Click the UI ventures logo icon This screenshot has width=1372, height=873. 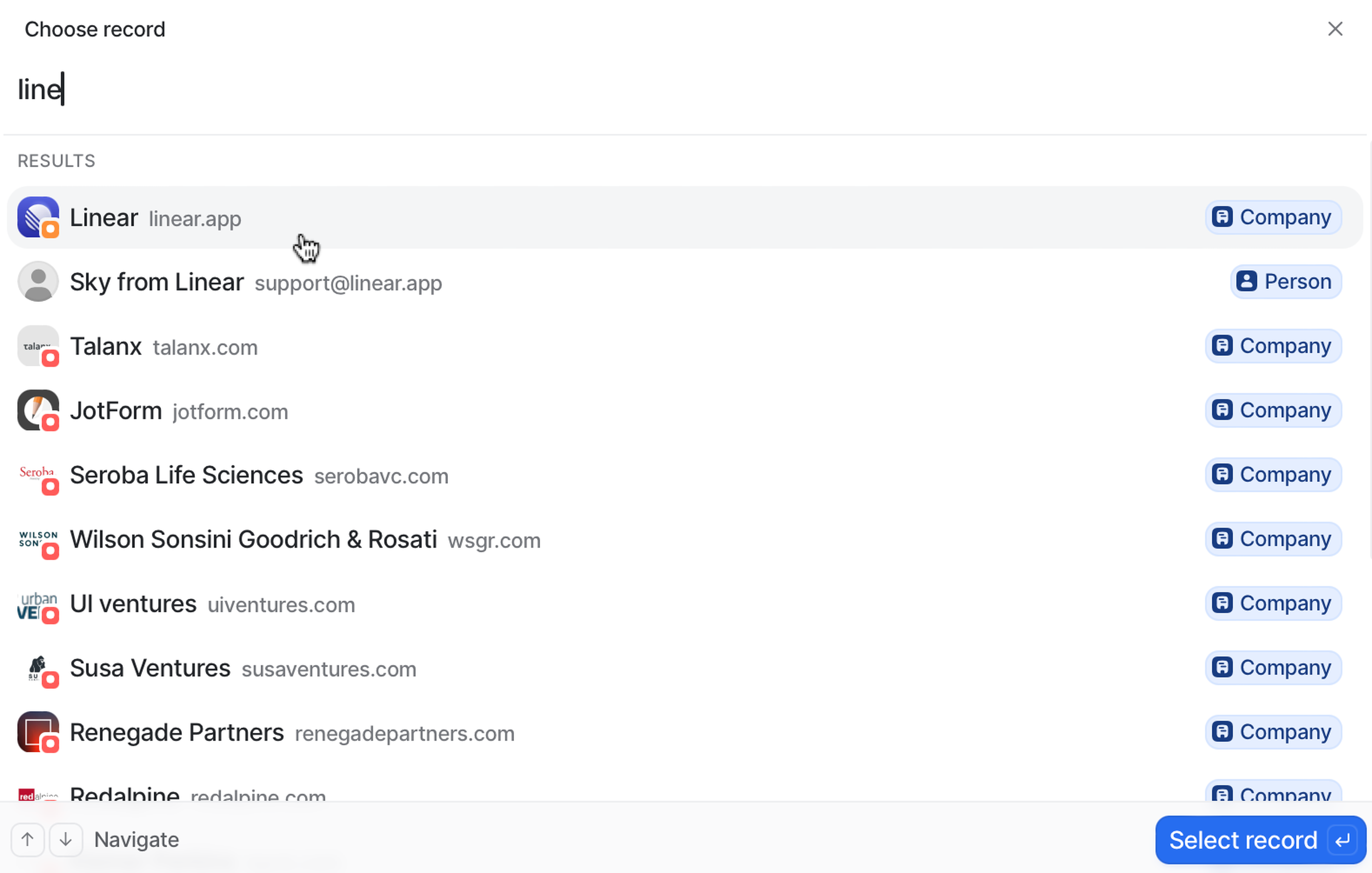click(x=38, y=604)
